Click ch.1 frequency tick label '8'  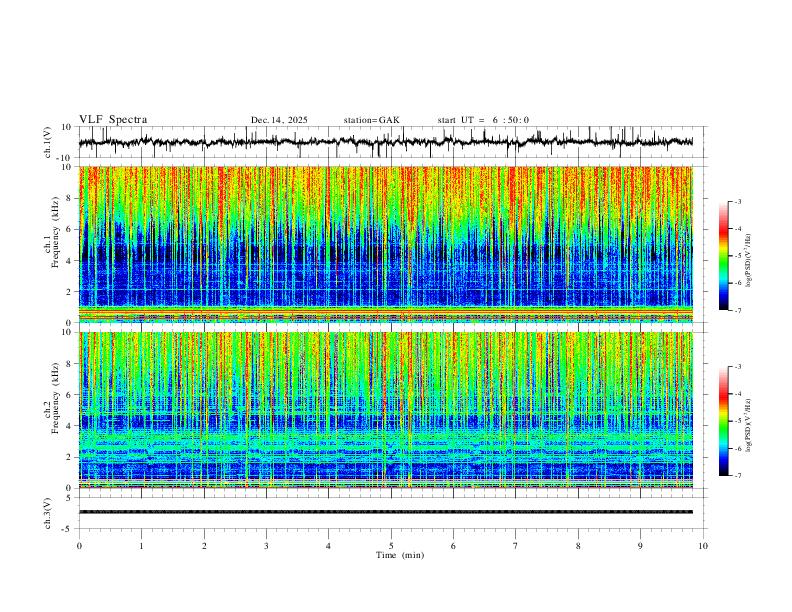coord(70,198)
